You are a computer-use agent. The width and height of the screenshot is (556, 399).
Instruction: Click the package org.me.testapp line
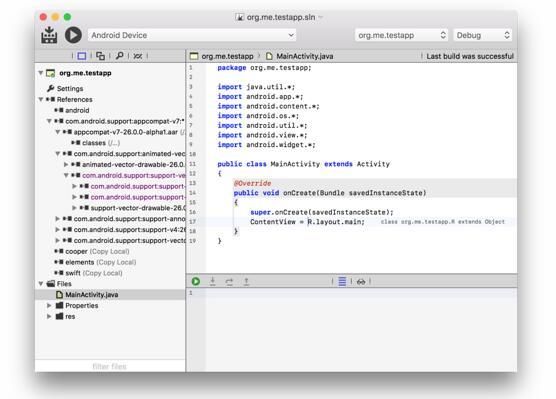(x=264, y=68)
